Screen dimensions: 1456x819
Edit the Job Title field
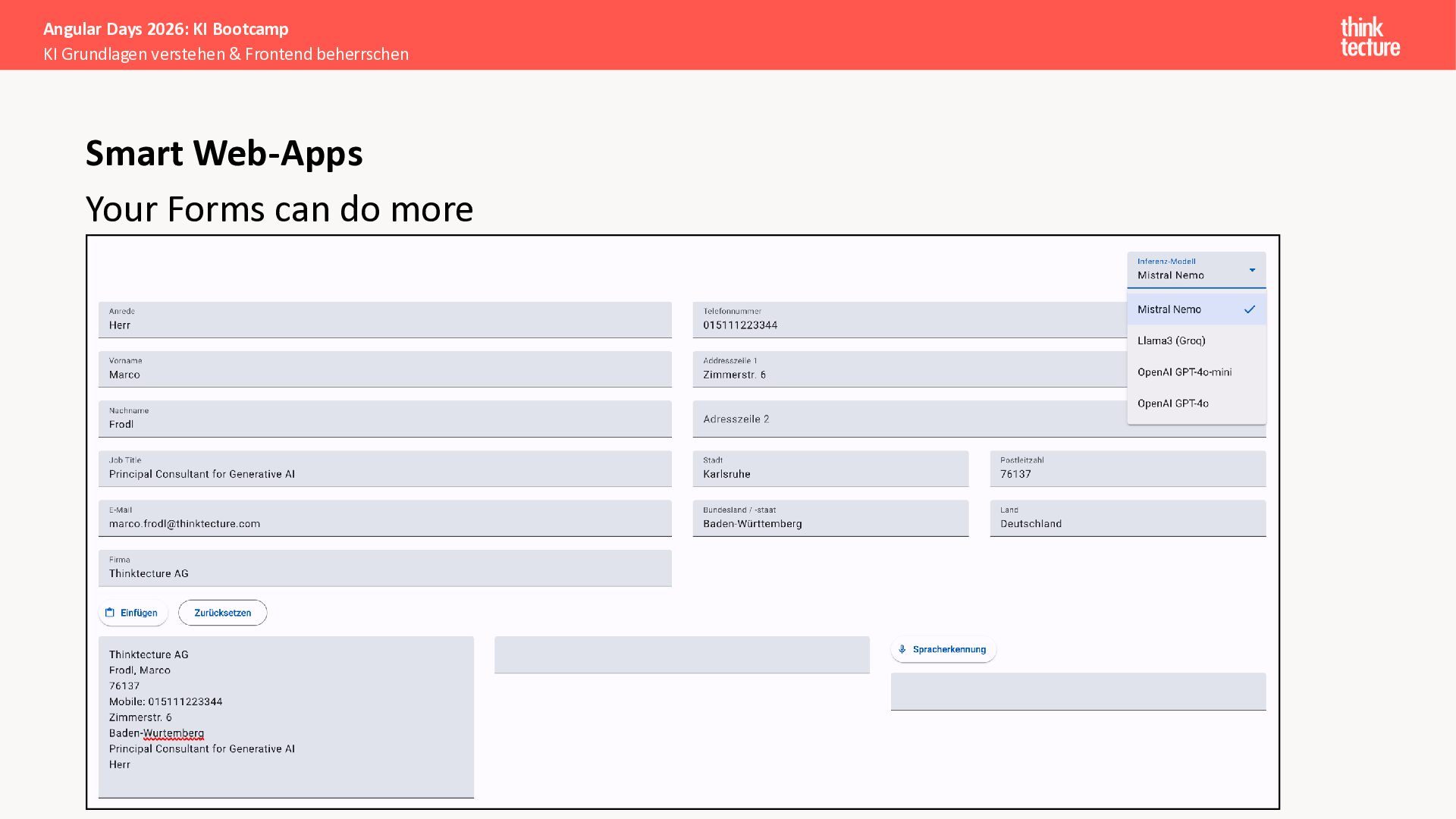pyautogui.click(x=384, y=469)
